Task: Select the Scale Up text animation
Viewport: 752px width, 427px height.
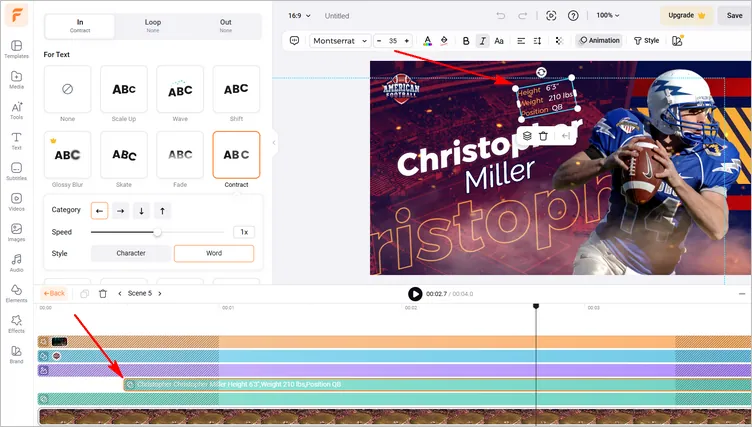Action: coord(124,89)
